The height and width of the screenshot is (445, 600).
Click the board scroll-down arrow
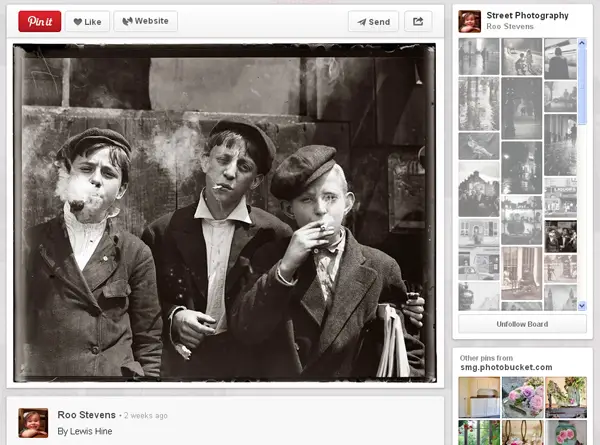coord(582,305)
